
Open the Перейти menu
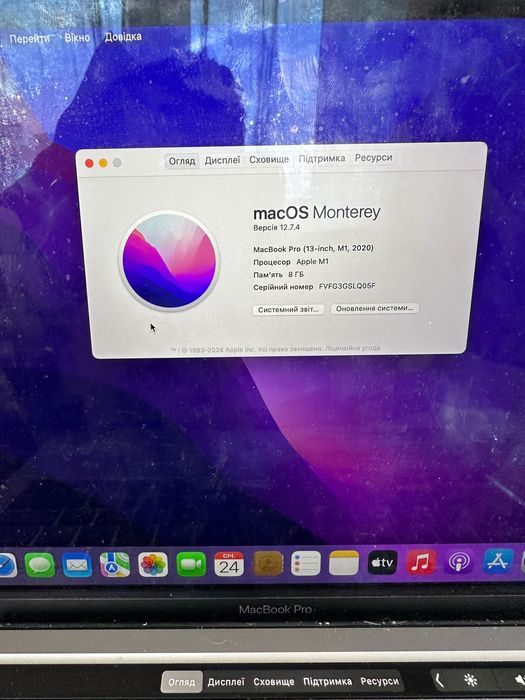(x=29, y=39)
